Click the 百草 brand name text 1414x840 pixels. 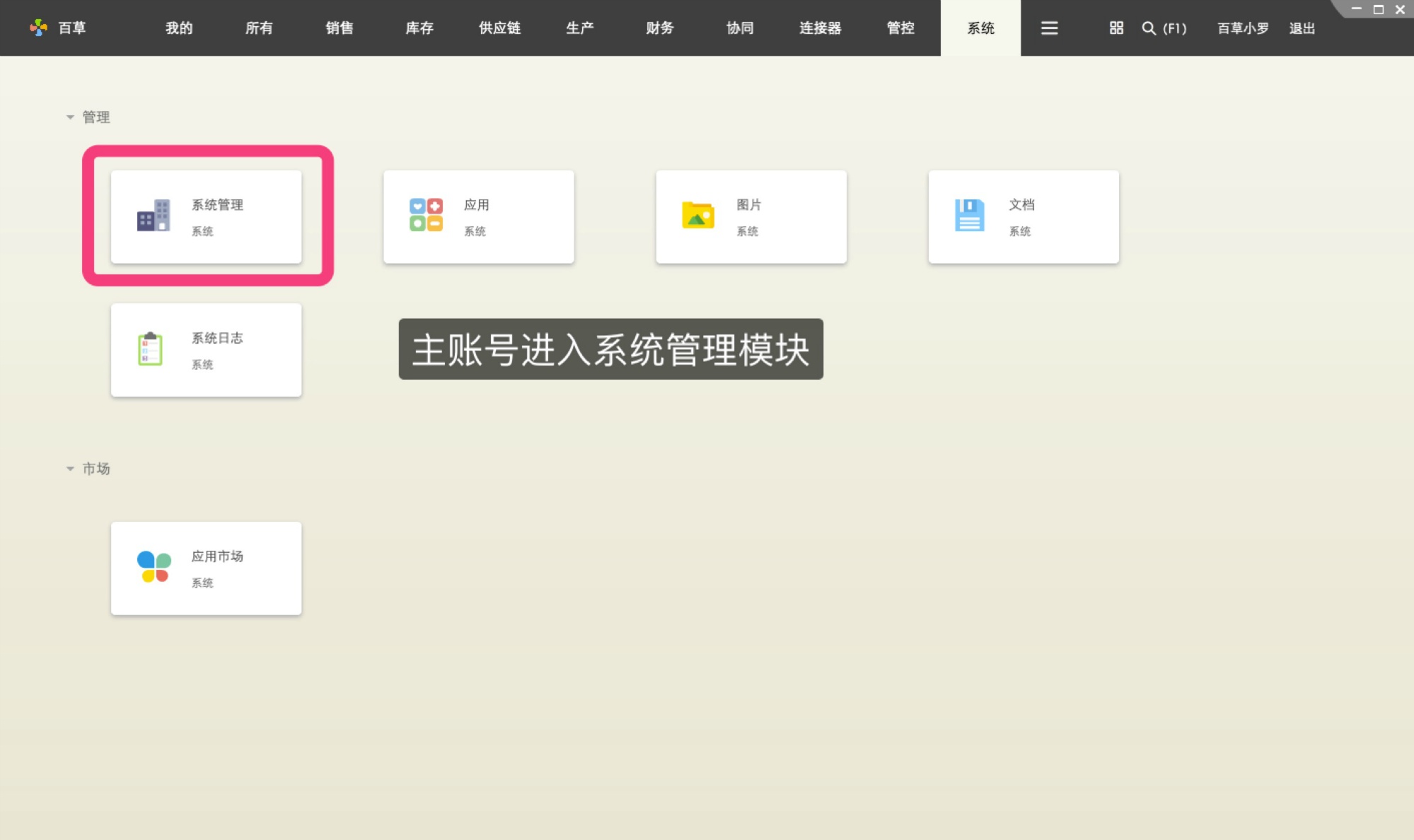[72, 28]
